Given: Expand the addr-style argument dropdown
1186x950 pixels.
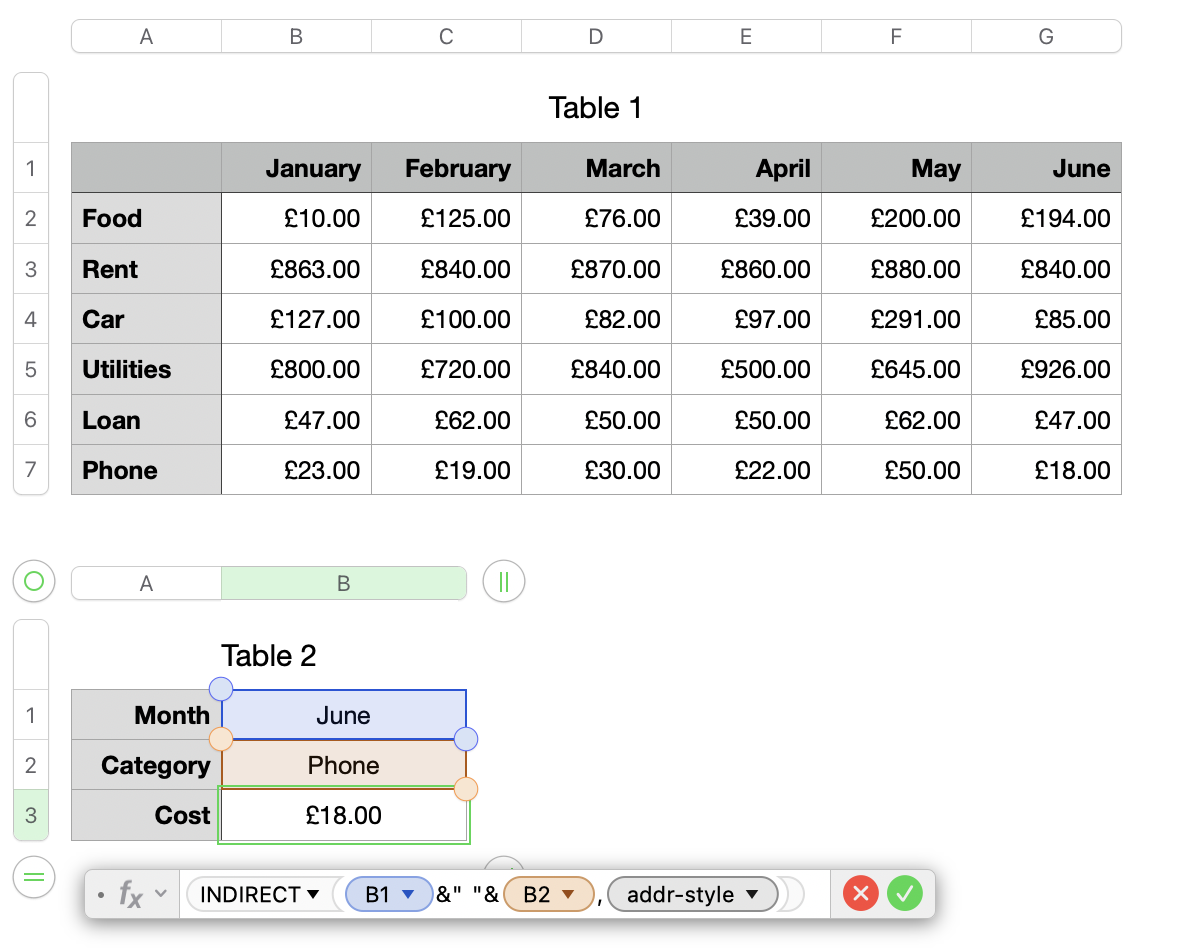Looking at the screenshot, I should click(x=752, y=895).
